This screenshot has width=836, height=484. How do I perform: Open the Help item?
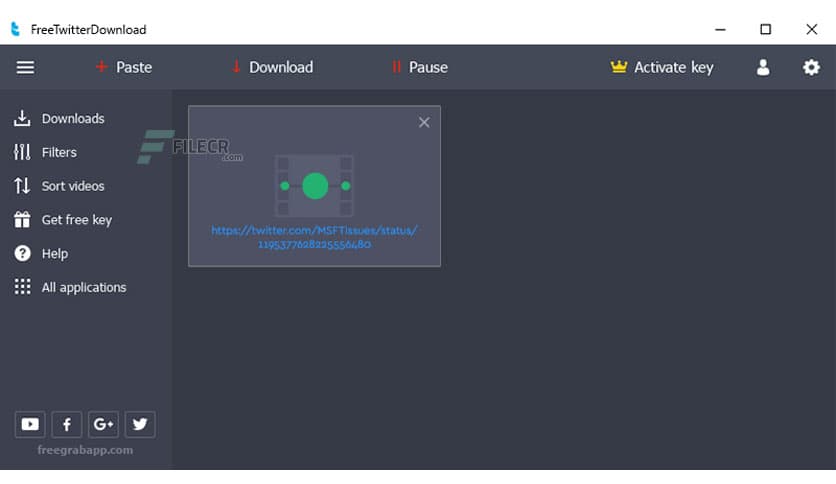click(41, 254)
